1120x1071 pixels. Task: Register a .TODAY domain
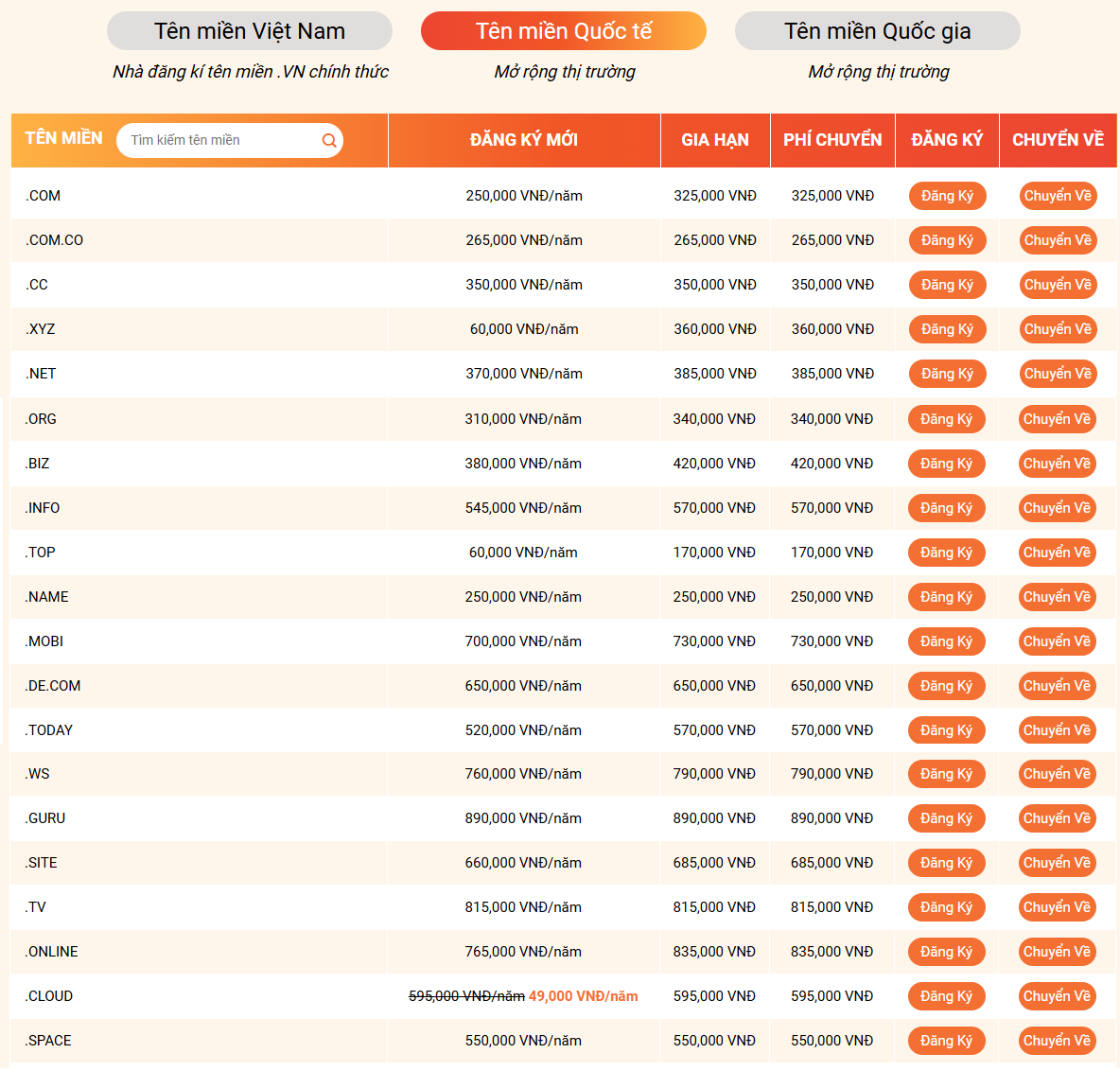pos(947,730)
